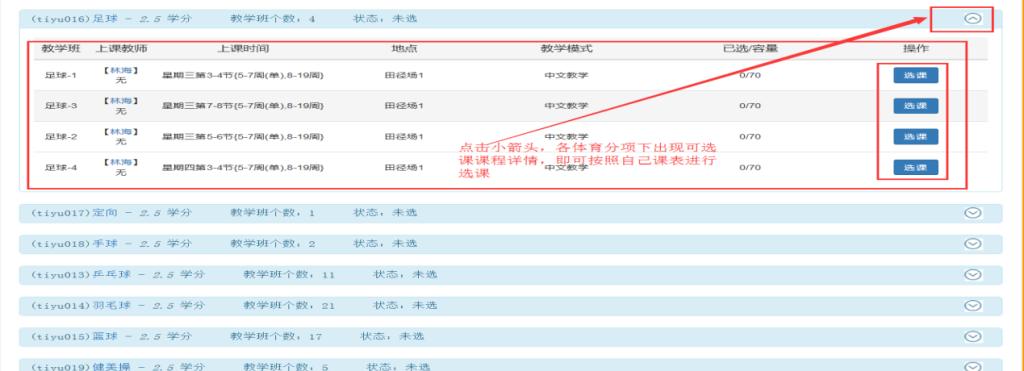Open teacher link 林海 in 足球-3 row
Image resolution: width=1024 pixels, height=371 pixels.
[121, 101]
